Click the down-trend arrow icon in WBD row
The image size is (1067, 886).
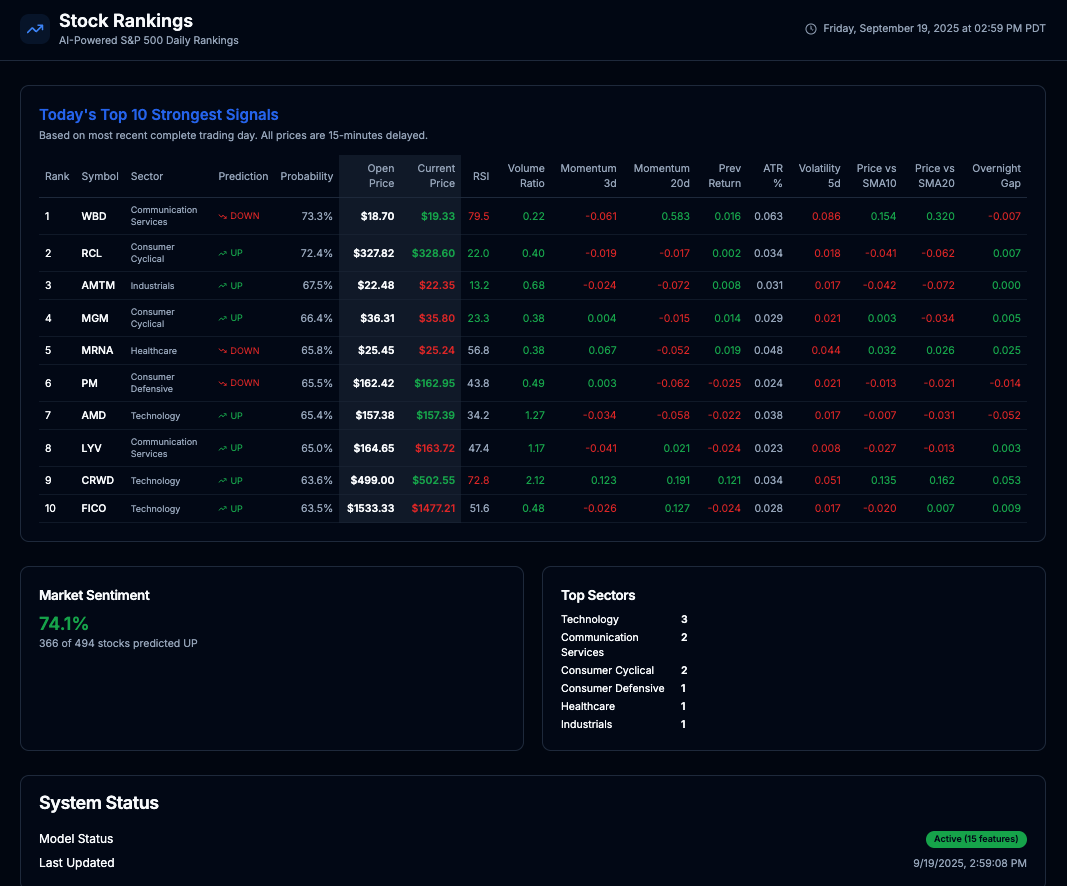point(223,216)
